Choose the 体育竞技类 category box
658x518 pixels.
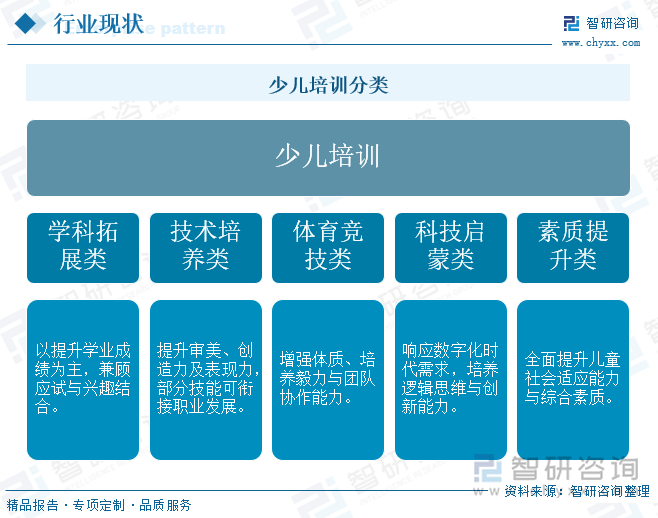coord(328,248)
